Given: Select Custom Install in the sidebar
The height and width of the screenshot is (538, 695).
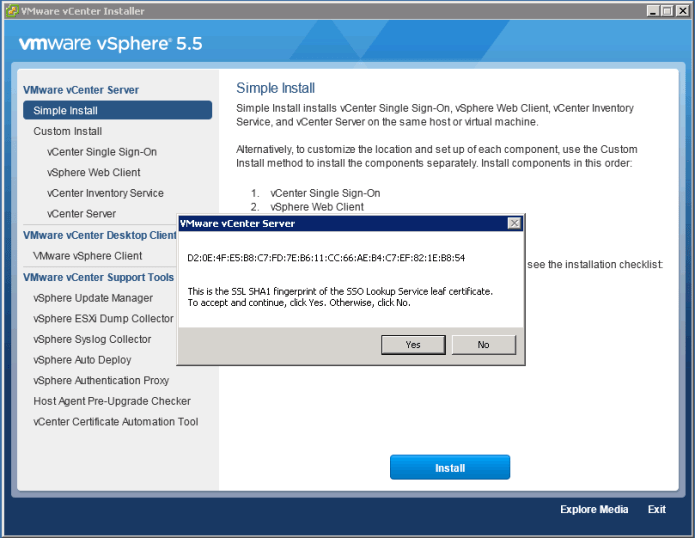Looking at the screenshot, I should 67,131.
